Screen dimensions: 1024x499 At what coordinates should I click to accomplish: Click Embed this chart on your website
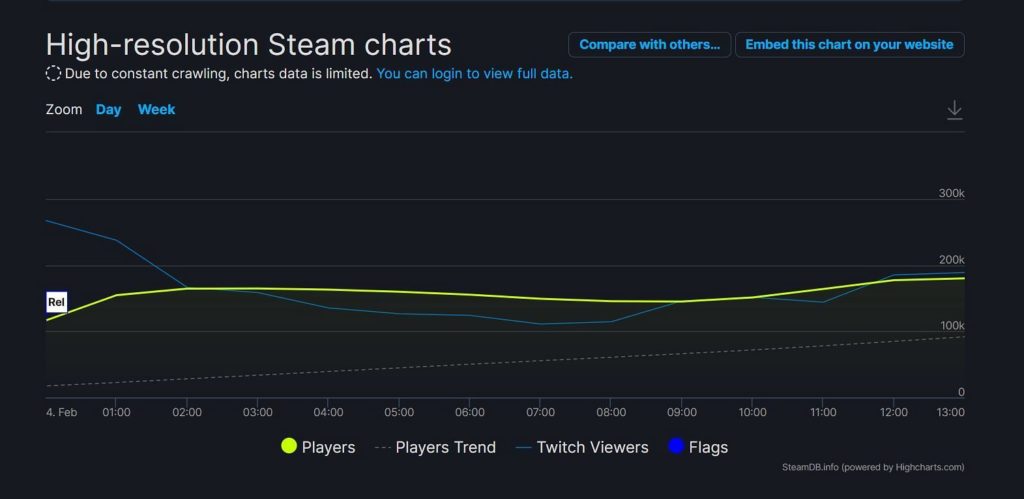click(x=850, y=45)
